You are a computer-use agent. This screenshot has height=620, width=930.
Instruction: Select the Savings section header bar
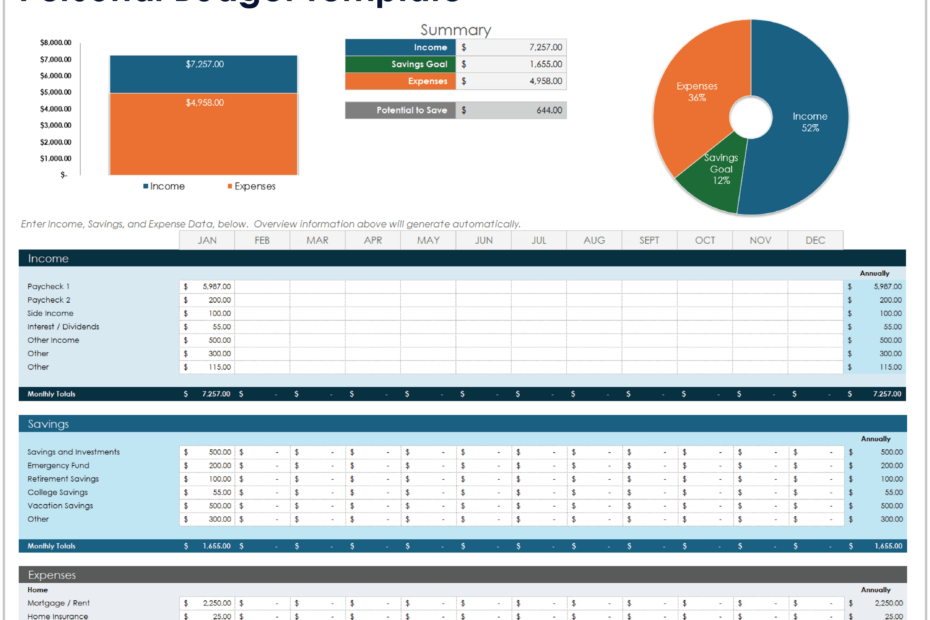click(463, 424)
